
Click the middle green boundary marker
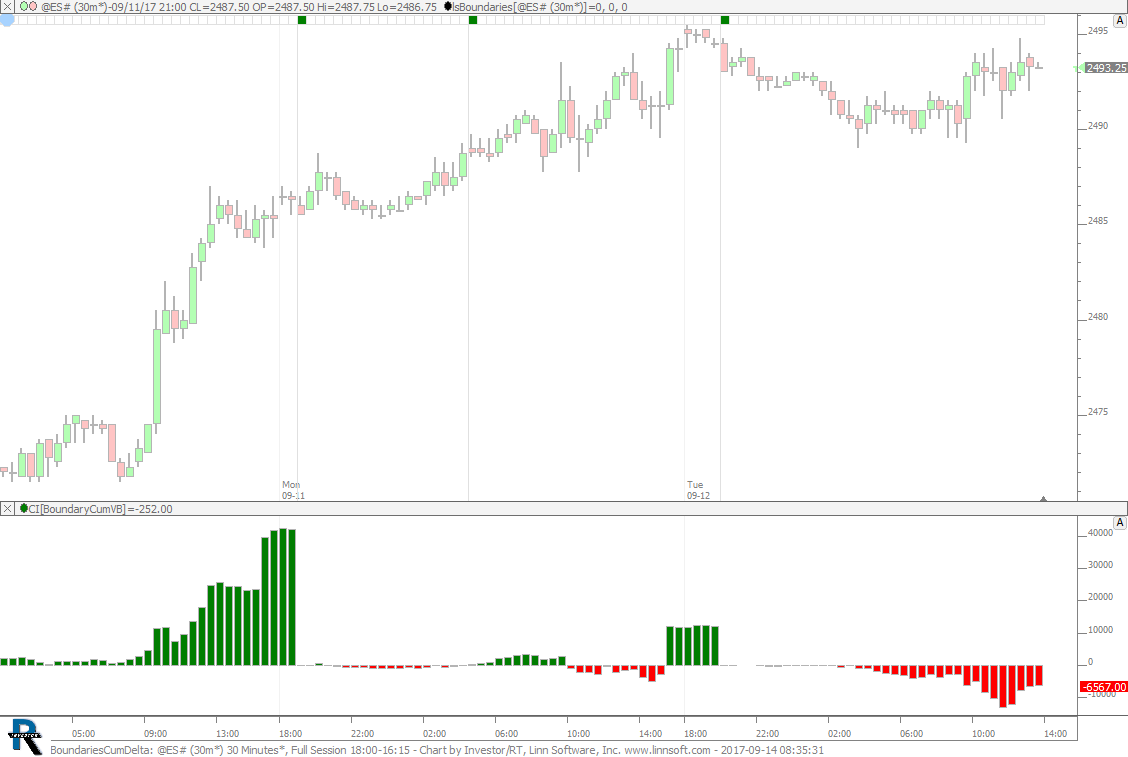click(x=473, y=20)
